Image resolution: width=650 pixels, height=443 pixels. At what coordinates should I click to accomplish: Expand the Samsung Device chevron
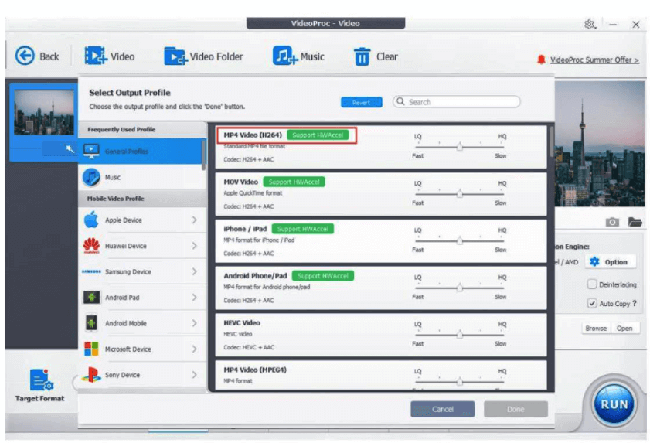click(194, 271)
